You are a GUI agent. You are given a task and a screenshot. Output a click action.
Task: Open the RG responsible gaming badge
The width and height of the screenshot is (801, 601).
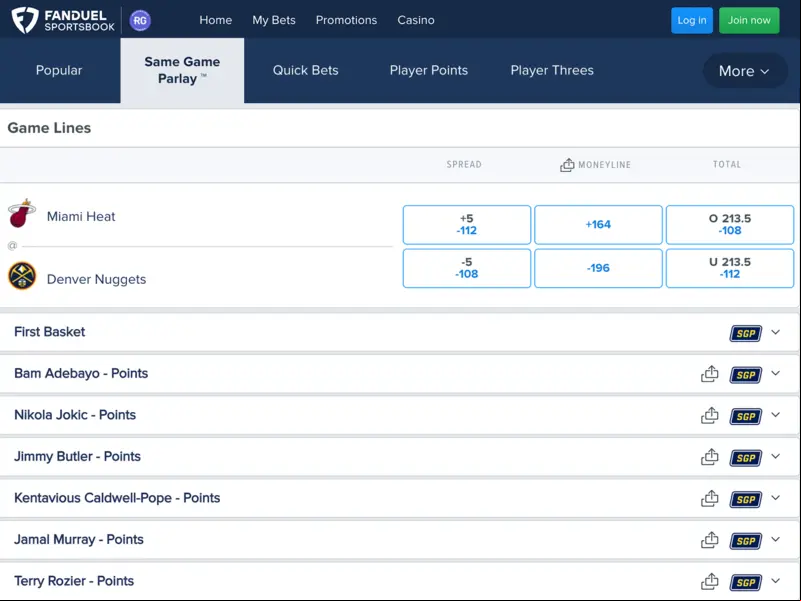click(x=140, y=20)
